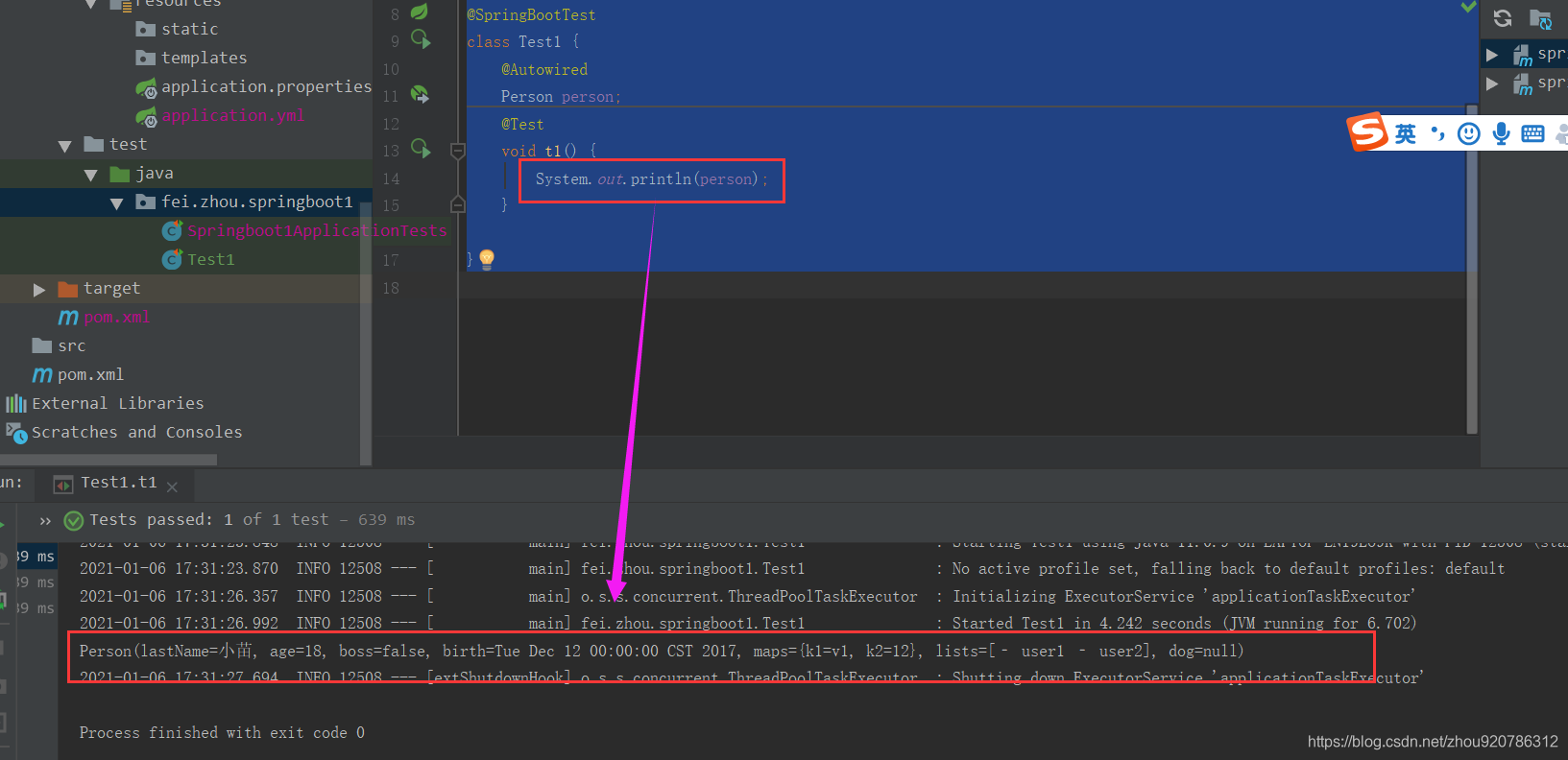Click the yellow lightbulb quick-fix icon

click(487, 258)
